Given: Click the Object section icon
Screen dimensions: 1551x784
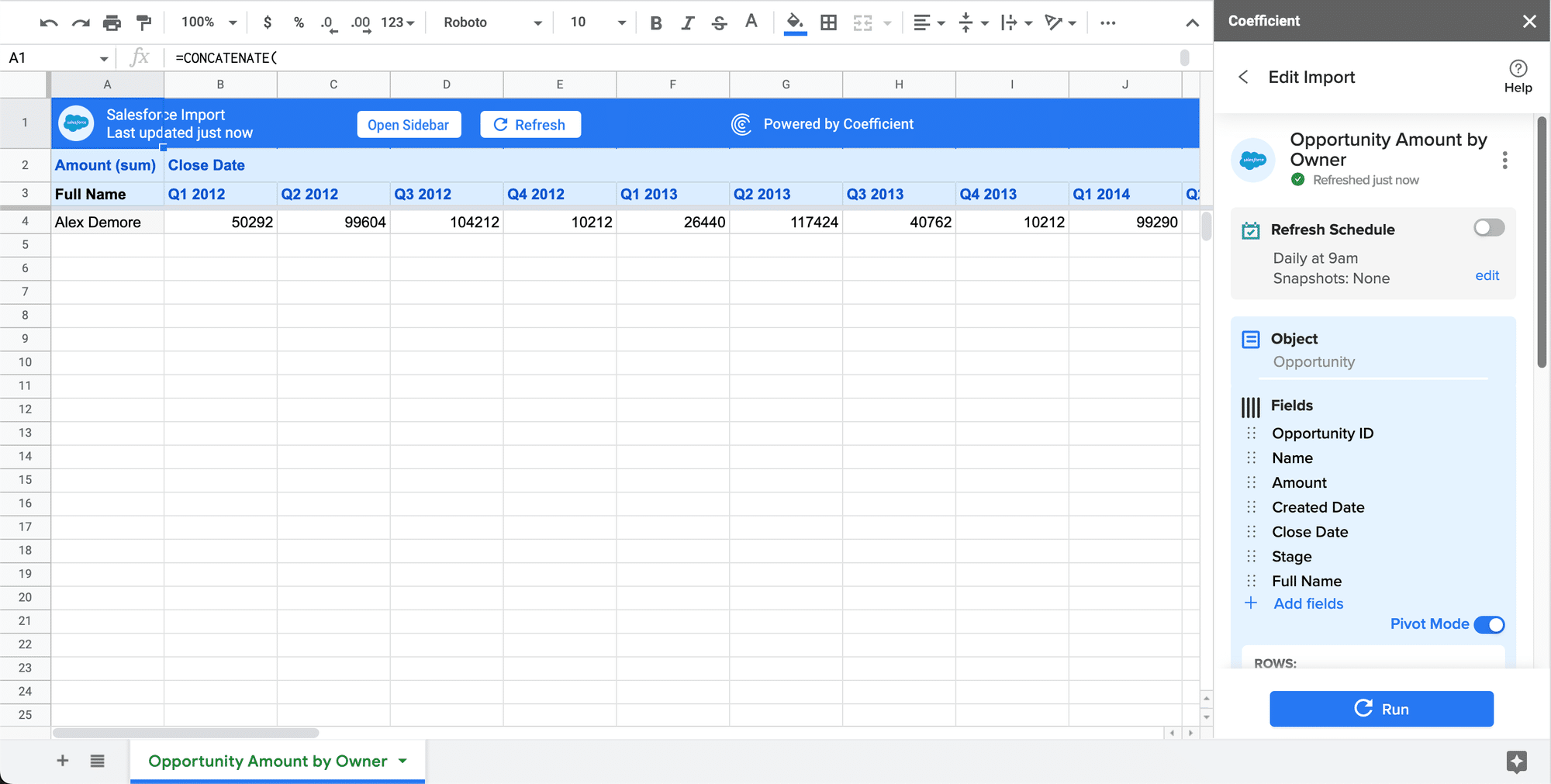Looking at the screenshot, I should [1251, 340].
